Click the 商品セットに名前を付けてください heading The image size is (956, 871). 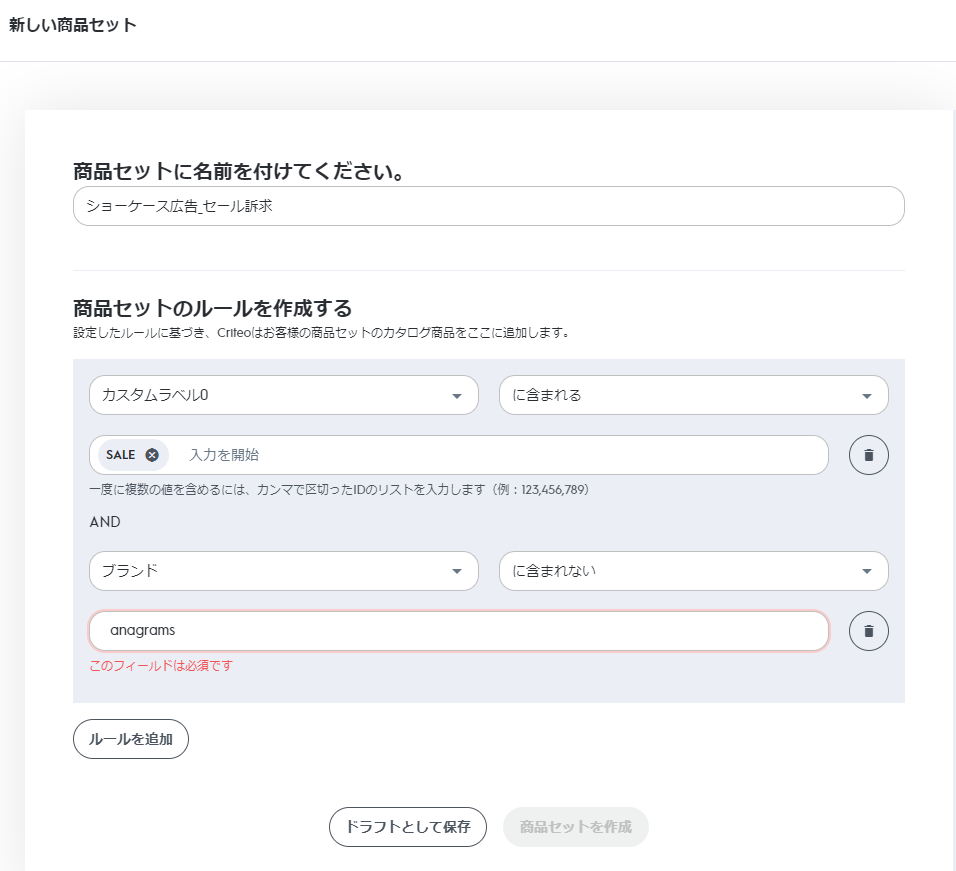[x=238, y=172]
